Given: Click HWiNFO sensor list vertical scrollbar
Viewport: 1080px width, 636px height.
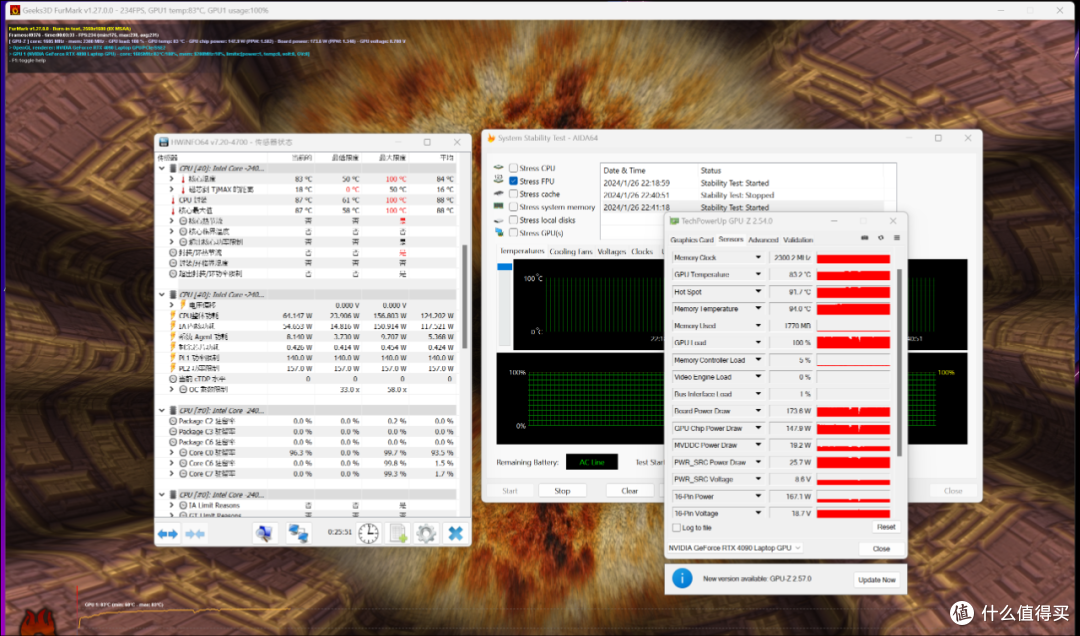Looking at the screenshot, I should (x=465, y=296).
